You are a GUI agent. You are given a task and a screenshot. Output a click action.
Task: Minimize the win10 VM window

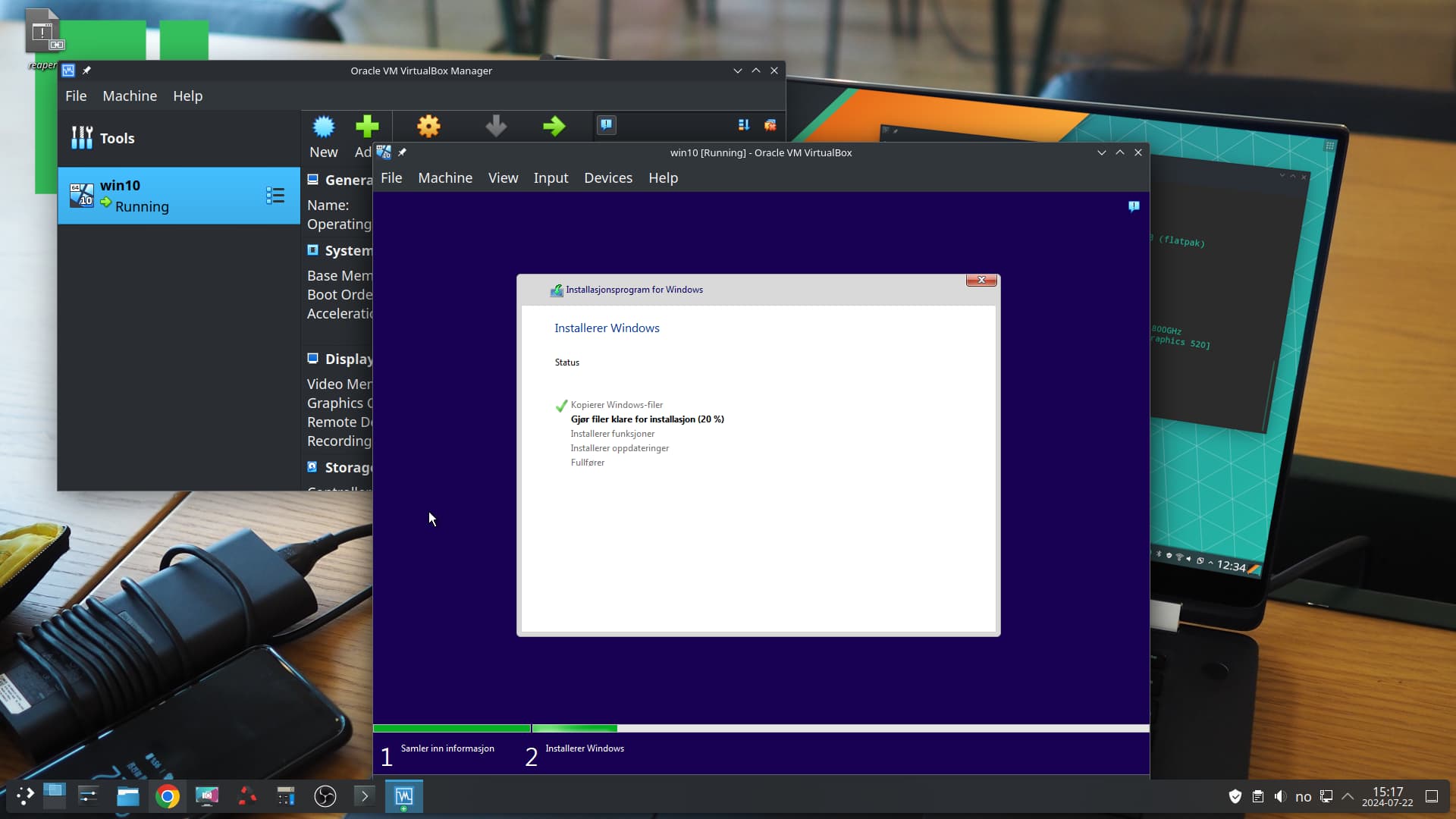[x=1102, y=152]
